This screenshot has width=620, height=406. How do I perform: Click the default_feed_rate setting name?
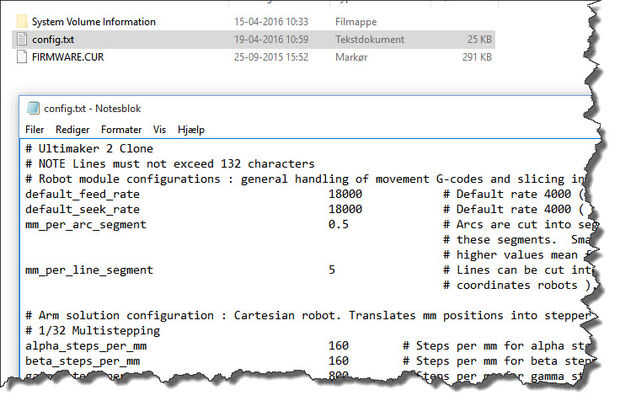82,194
